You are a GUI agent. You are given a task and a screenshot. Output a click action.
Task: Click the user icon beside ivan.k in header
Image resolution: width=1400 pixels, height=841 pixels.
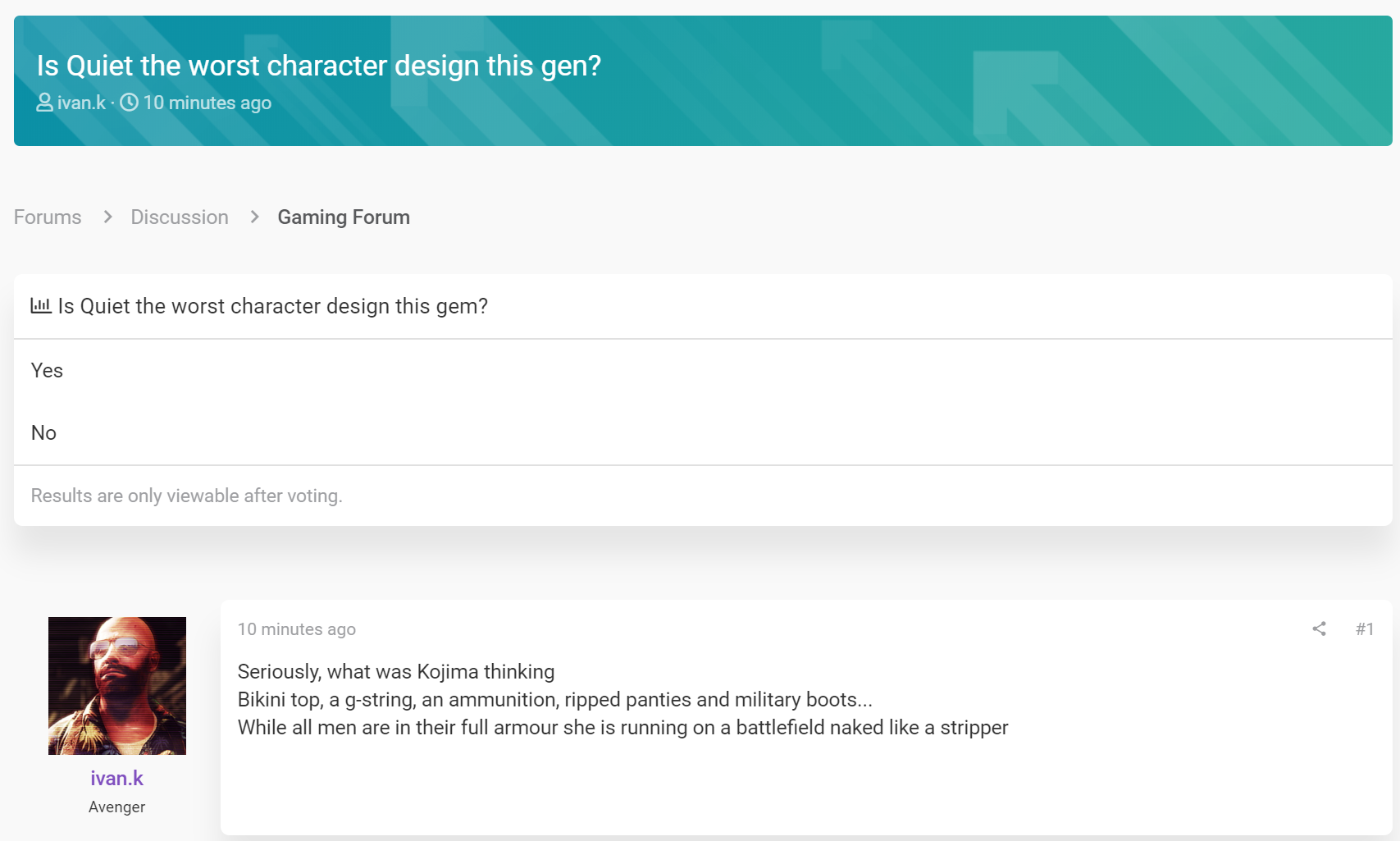click(45, 103)
